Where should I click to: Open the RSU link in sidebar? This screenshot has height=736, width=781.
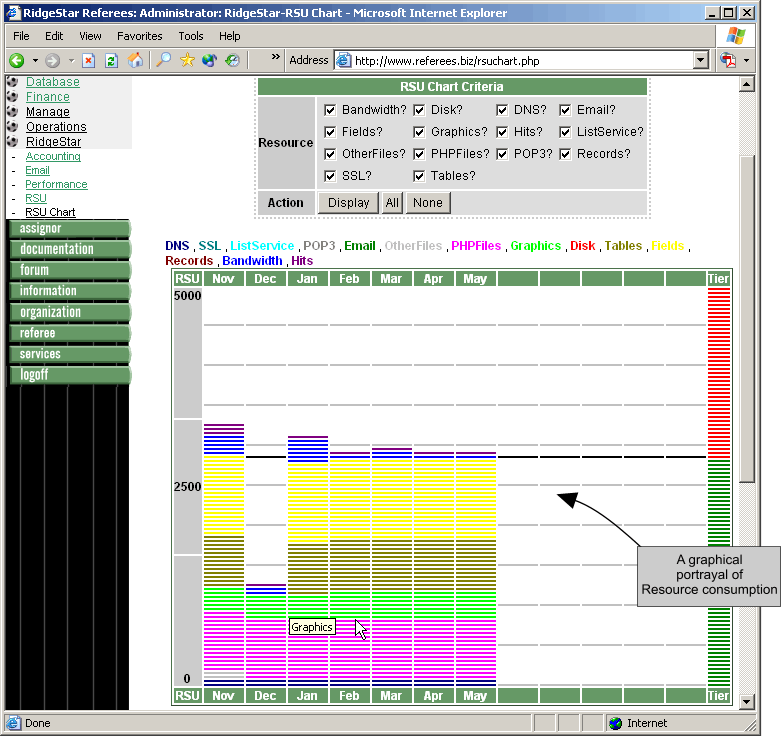click(36, 198)
